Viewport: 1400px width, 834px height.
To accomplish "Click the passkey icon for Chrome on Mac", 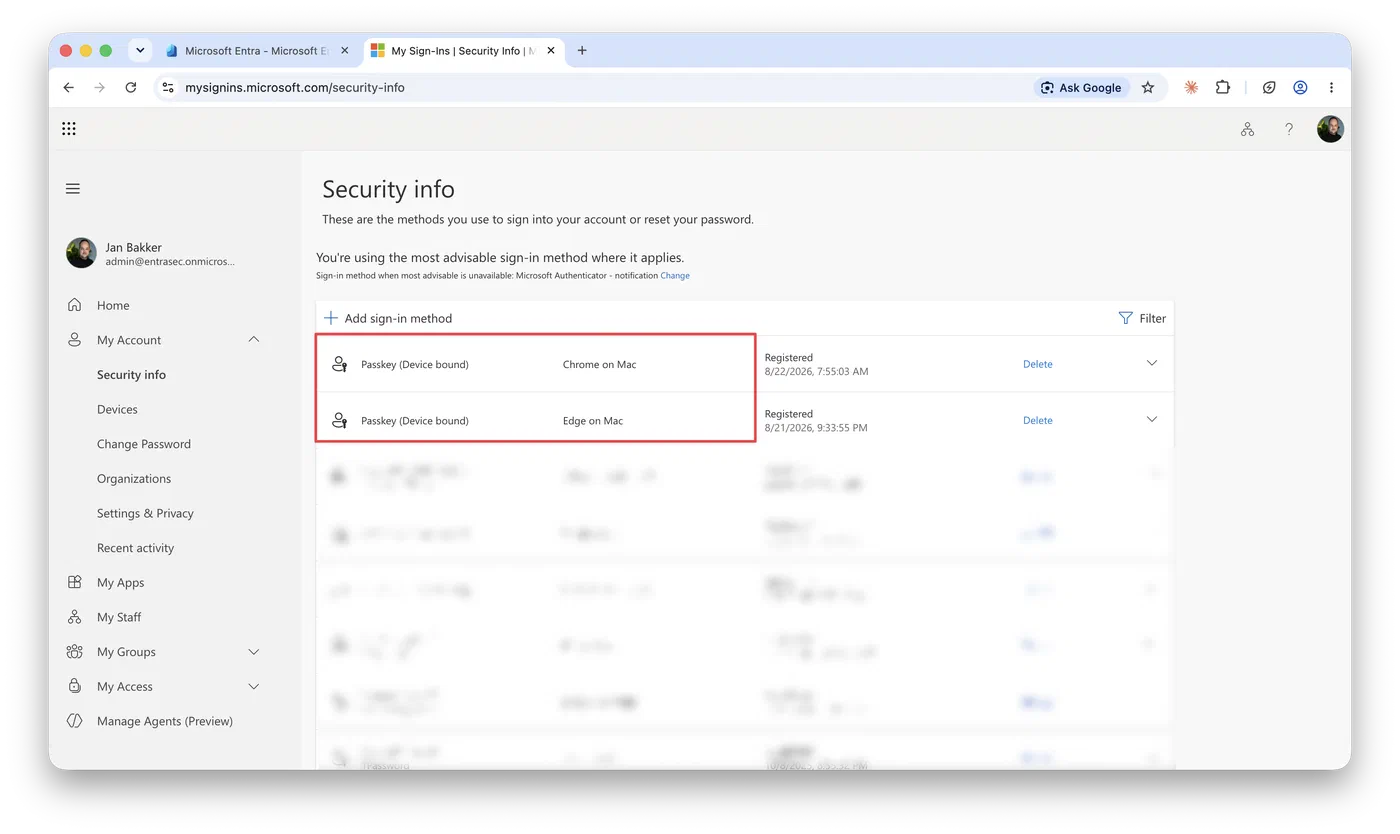I will click(x=340, y=364).
